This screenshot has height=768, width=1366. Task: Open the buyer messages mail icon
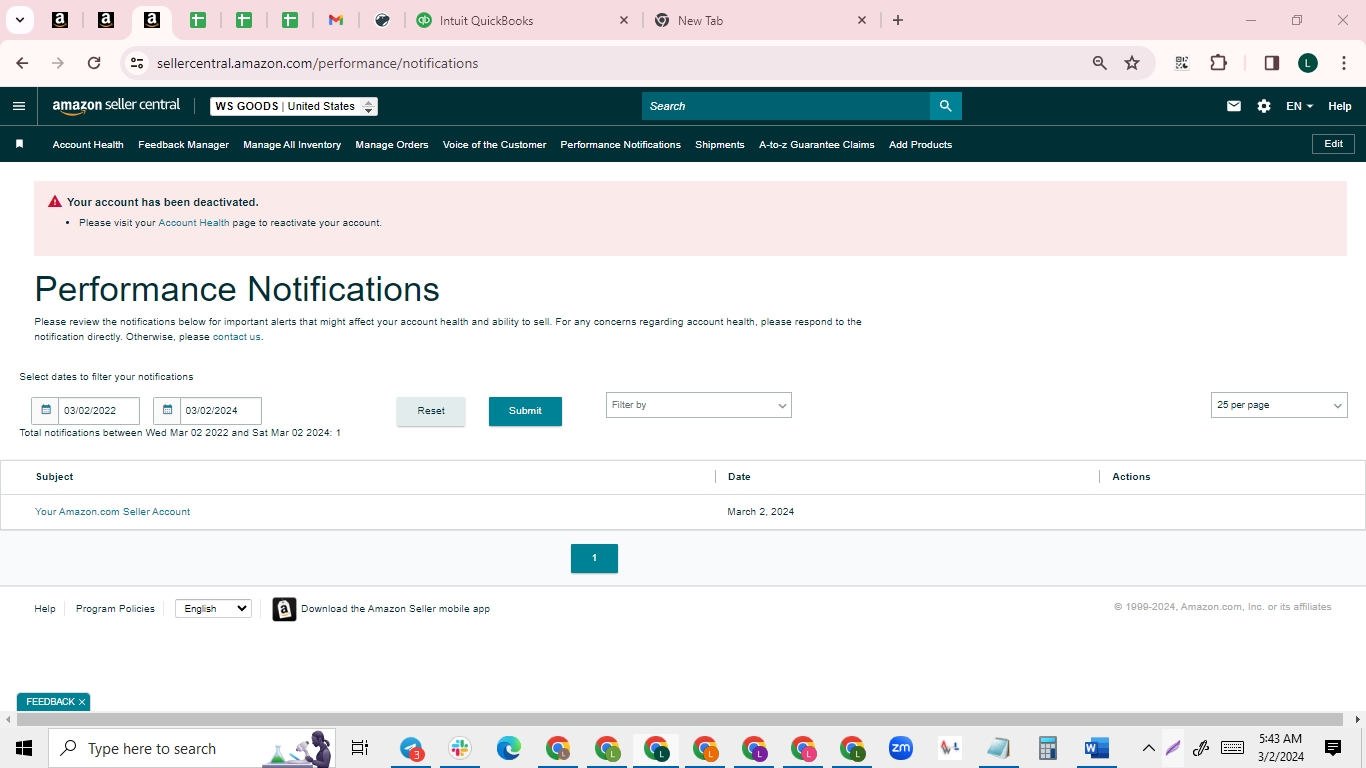click(1234, 106)
